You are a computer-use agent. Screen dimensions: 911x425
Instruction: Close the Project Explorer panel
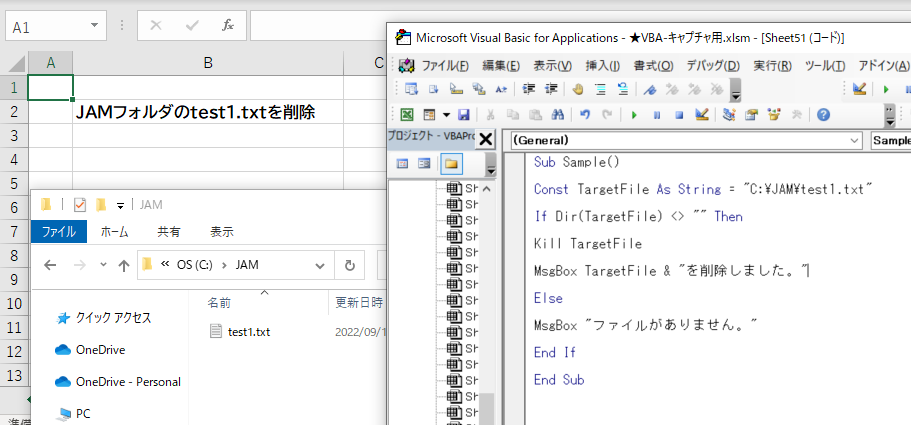tap(486, 139)
